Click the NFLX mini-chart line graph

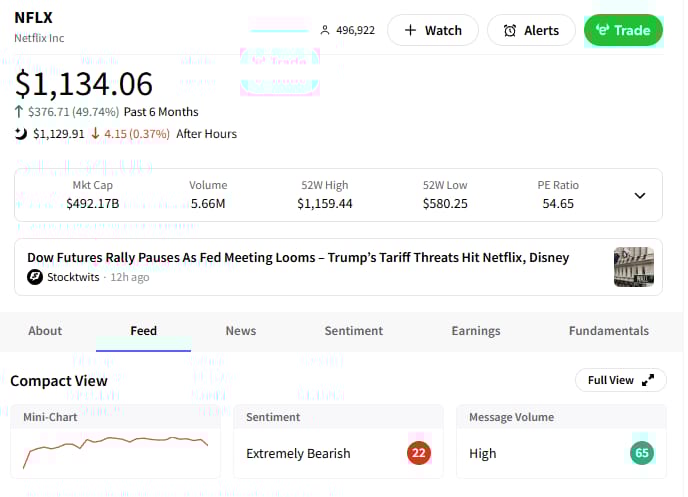click(115, 452)
